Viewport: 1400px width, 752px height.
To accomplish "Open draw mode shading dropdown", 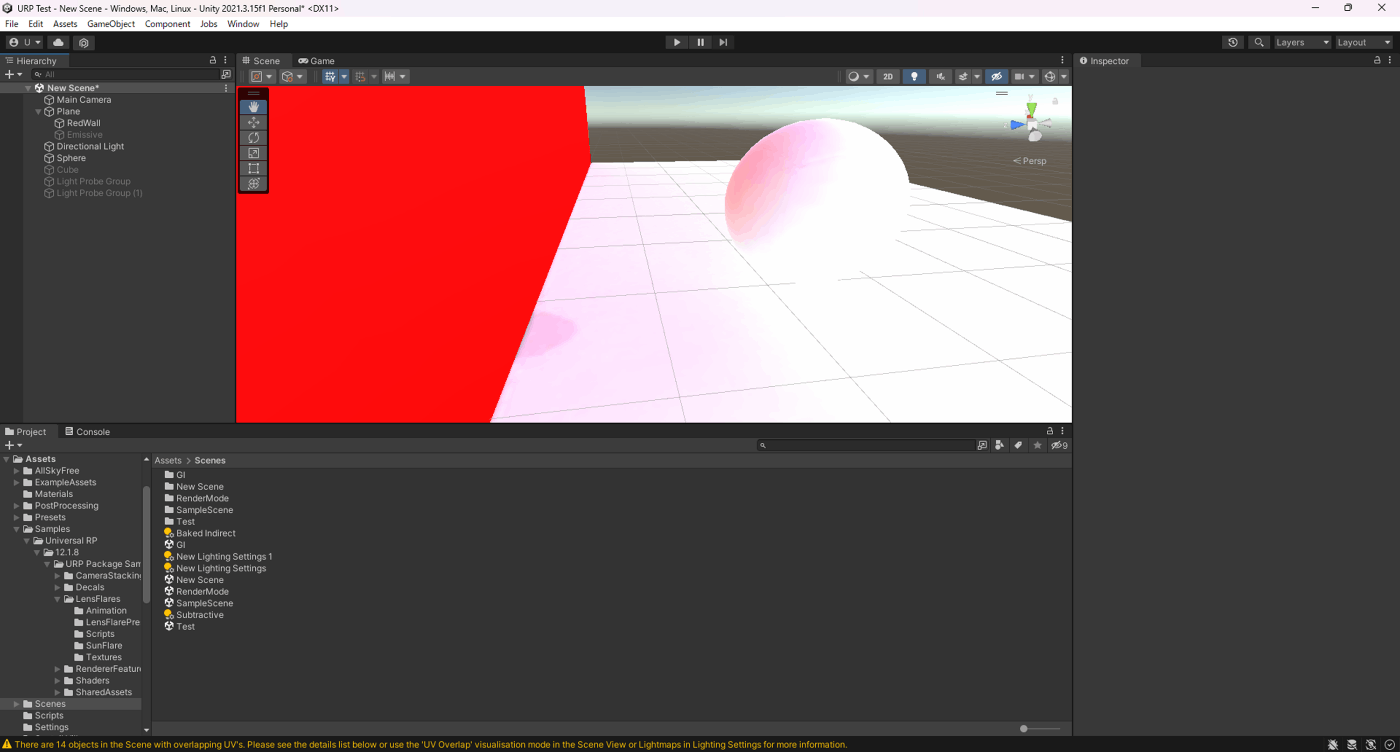I will coord(859,76).
